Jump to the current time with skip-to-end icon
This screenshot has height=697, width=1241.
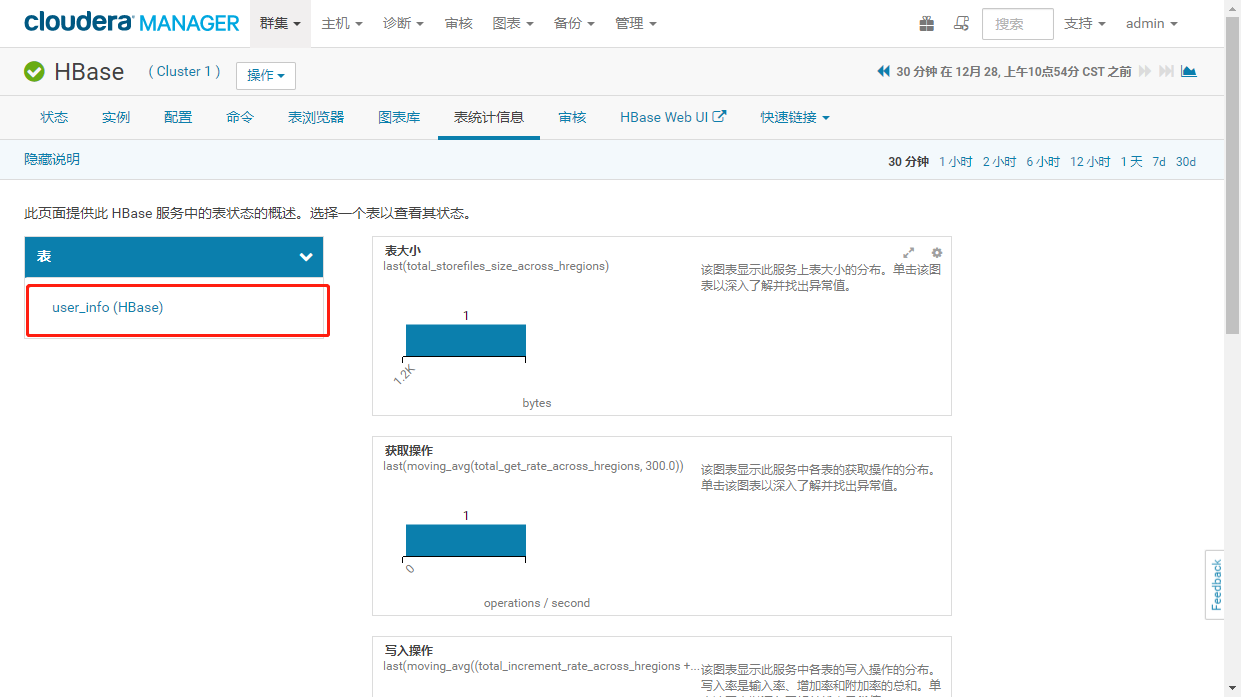tap(1167, 72)
